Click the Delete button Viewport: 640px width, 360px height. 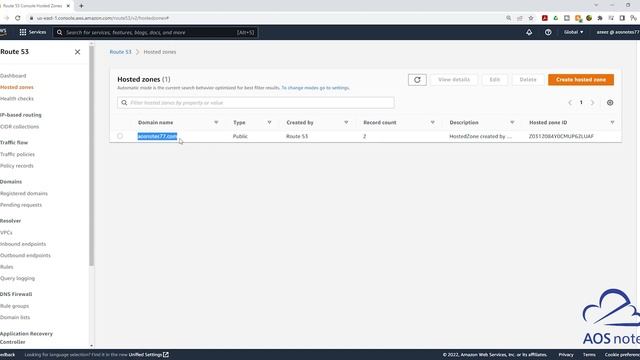(528, 80)
